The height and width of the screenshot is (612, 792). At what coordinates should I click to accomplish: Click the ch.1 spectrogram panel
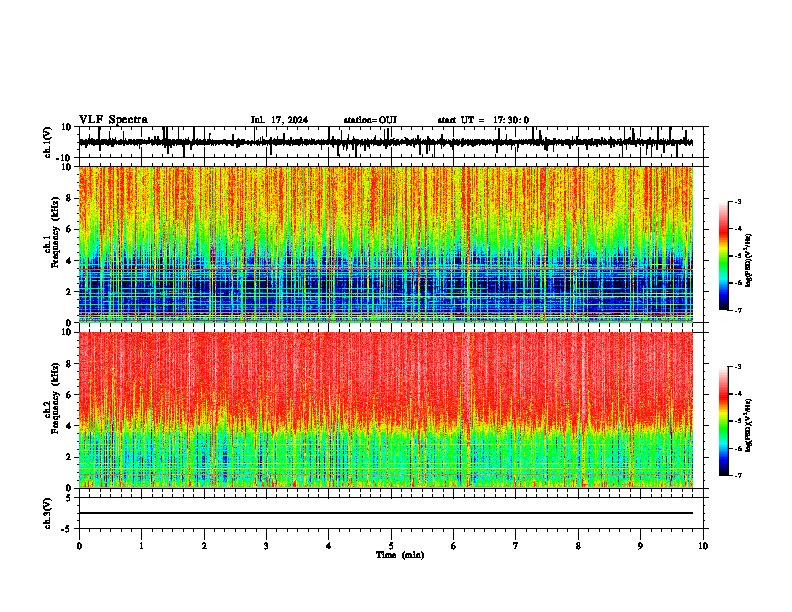(x=386, y=244)
